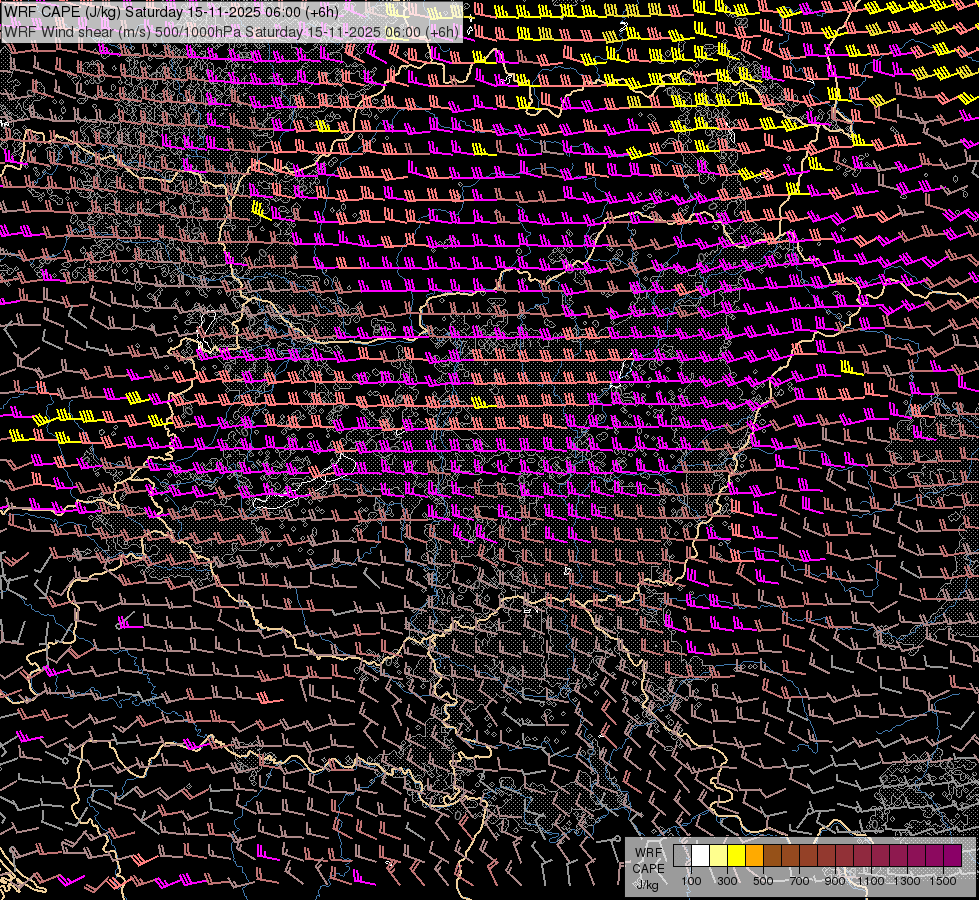Viewport: 979px width, 900px height.
Task: Click the 1500 label on the CAPE scale
Action: [943, 881]
